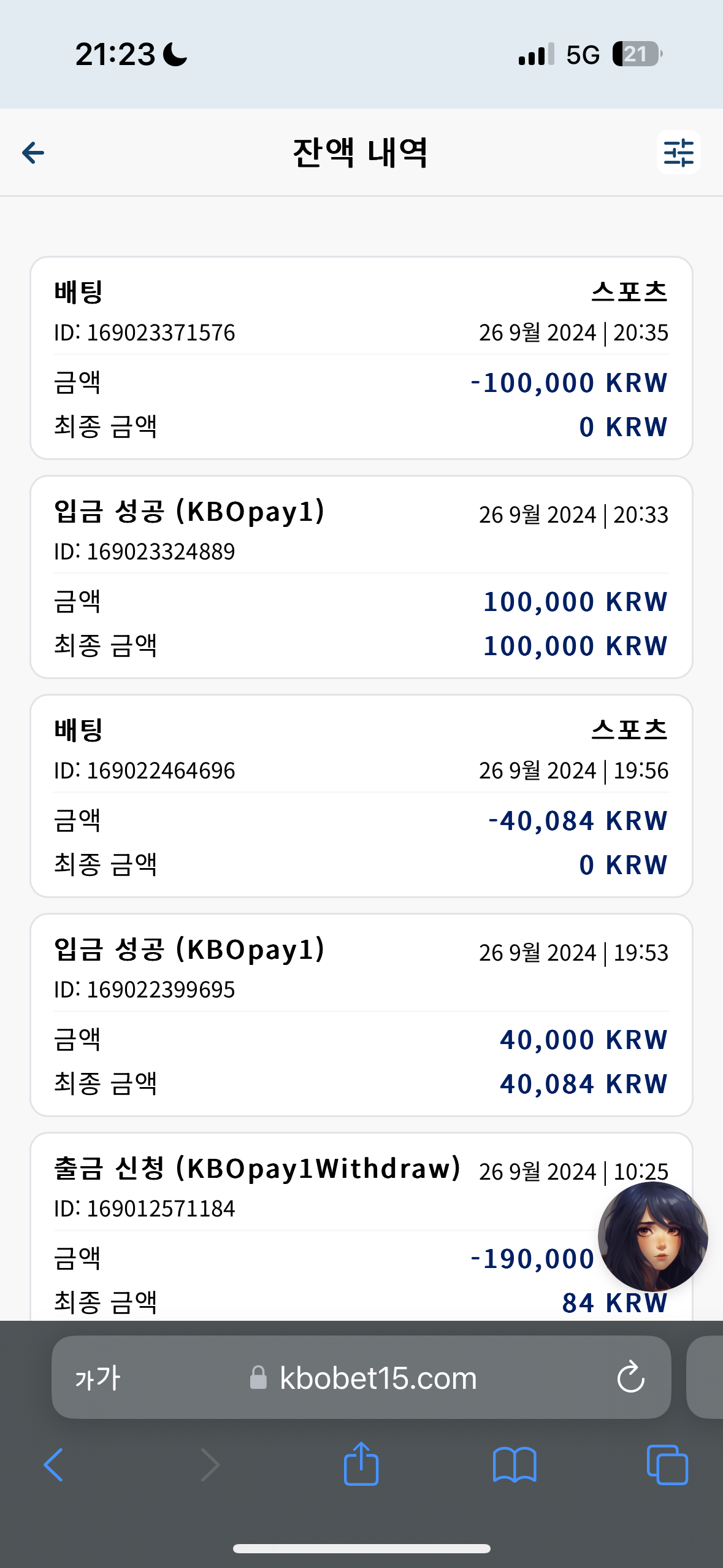Open the Safari bookmarks book icon

point(515,1465)
